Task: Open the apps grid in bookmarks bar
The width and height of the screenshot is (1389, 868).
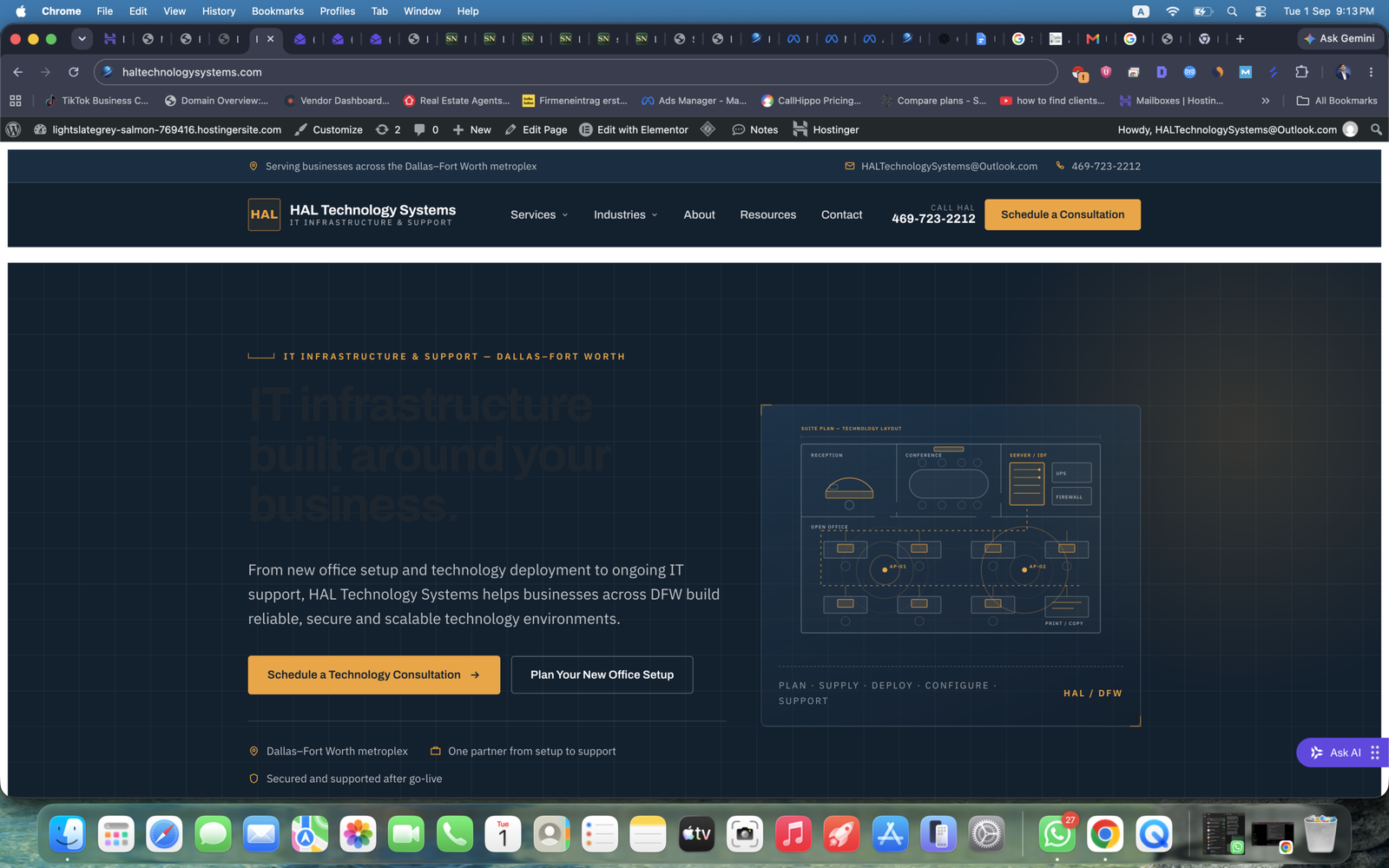Action: click(15, 101)
